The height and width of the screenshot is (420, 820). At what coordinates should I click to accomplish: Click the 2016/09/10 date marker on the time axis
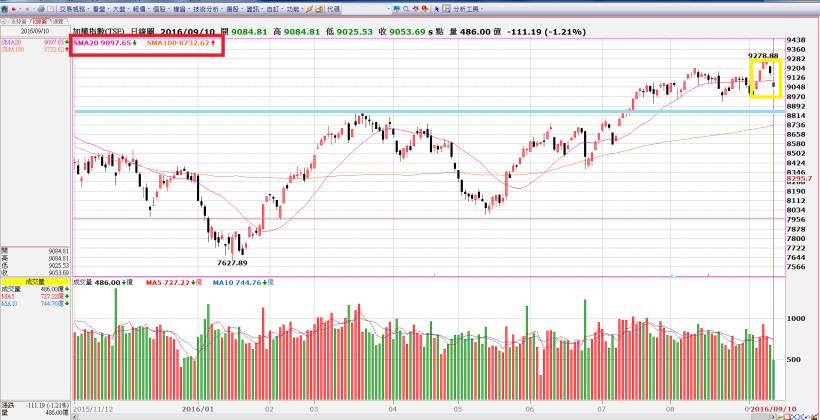[x=777, y=408]
